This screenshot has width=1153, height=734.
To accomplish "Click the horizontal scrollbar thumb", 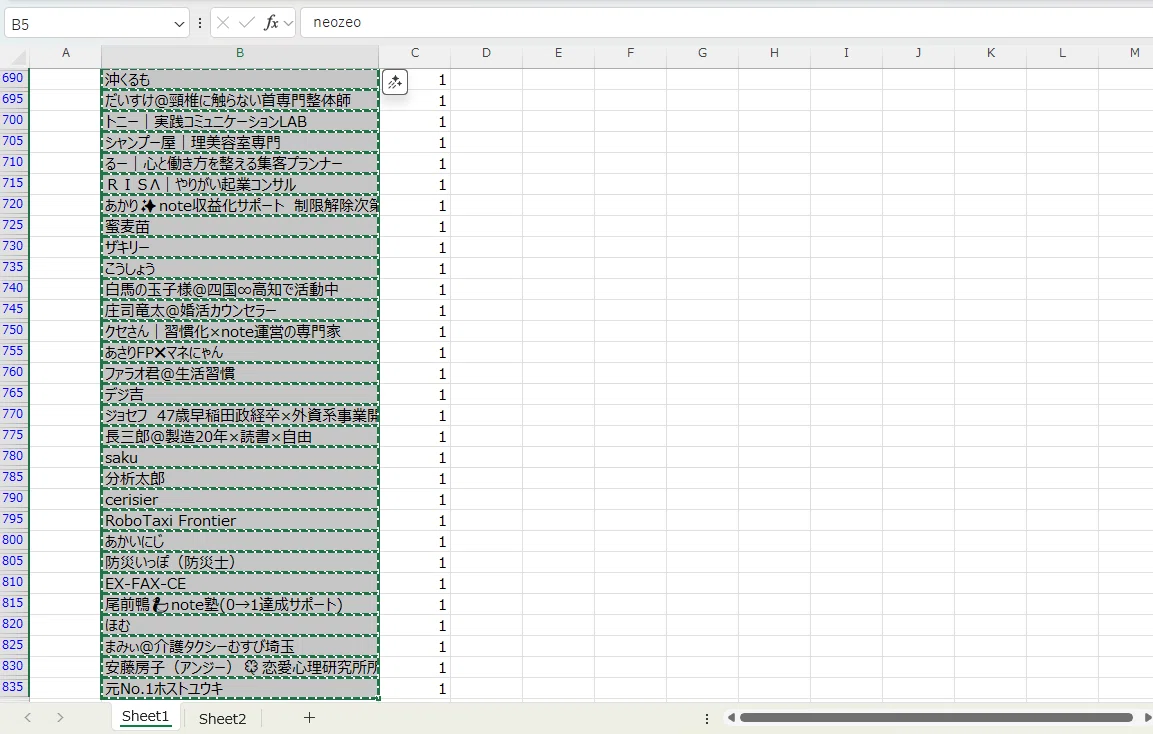I will [x=936, y=718].
